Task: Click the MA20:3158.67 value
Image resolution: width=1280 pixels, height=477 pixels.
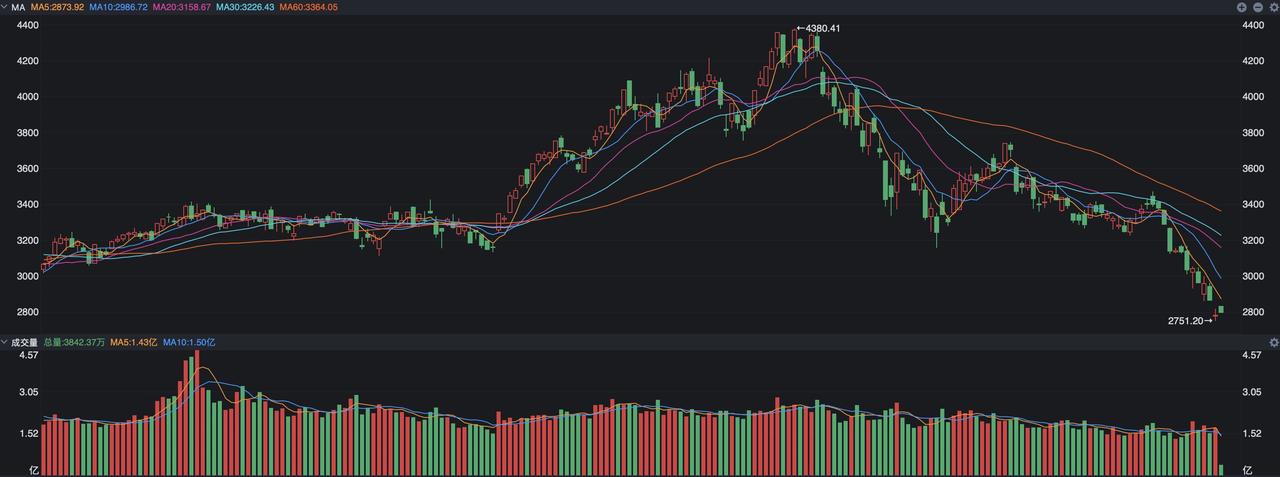Action: 182,7
